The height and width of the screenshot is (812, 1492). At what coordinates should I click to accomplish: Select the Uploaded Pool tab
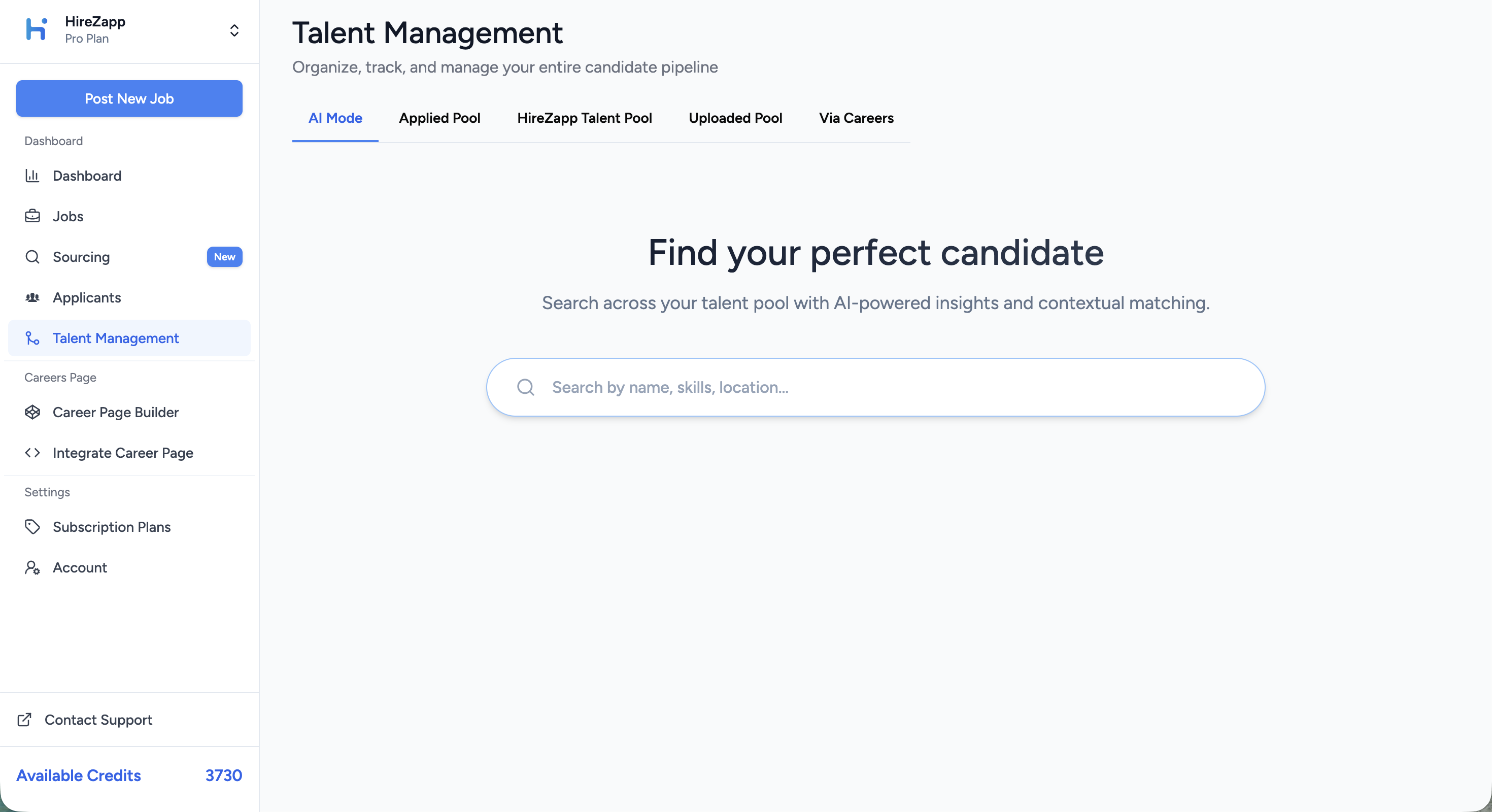[735, 118]
